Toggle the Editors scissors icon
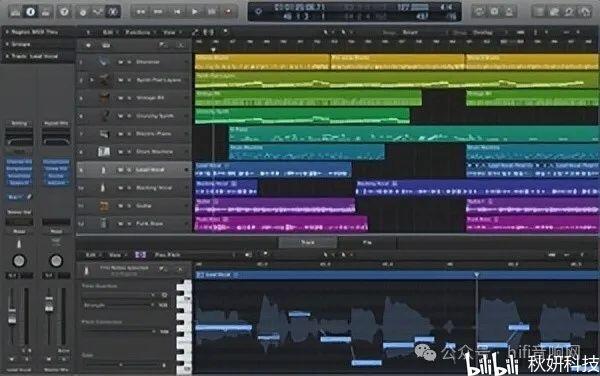The height and width of the screenshot is (376, 600). point(113,11)
